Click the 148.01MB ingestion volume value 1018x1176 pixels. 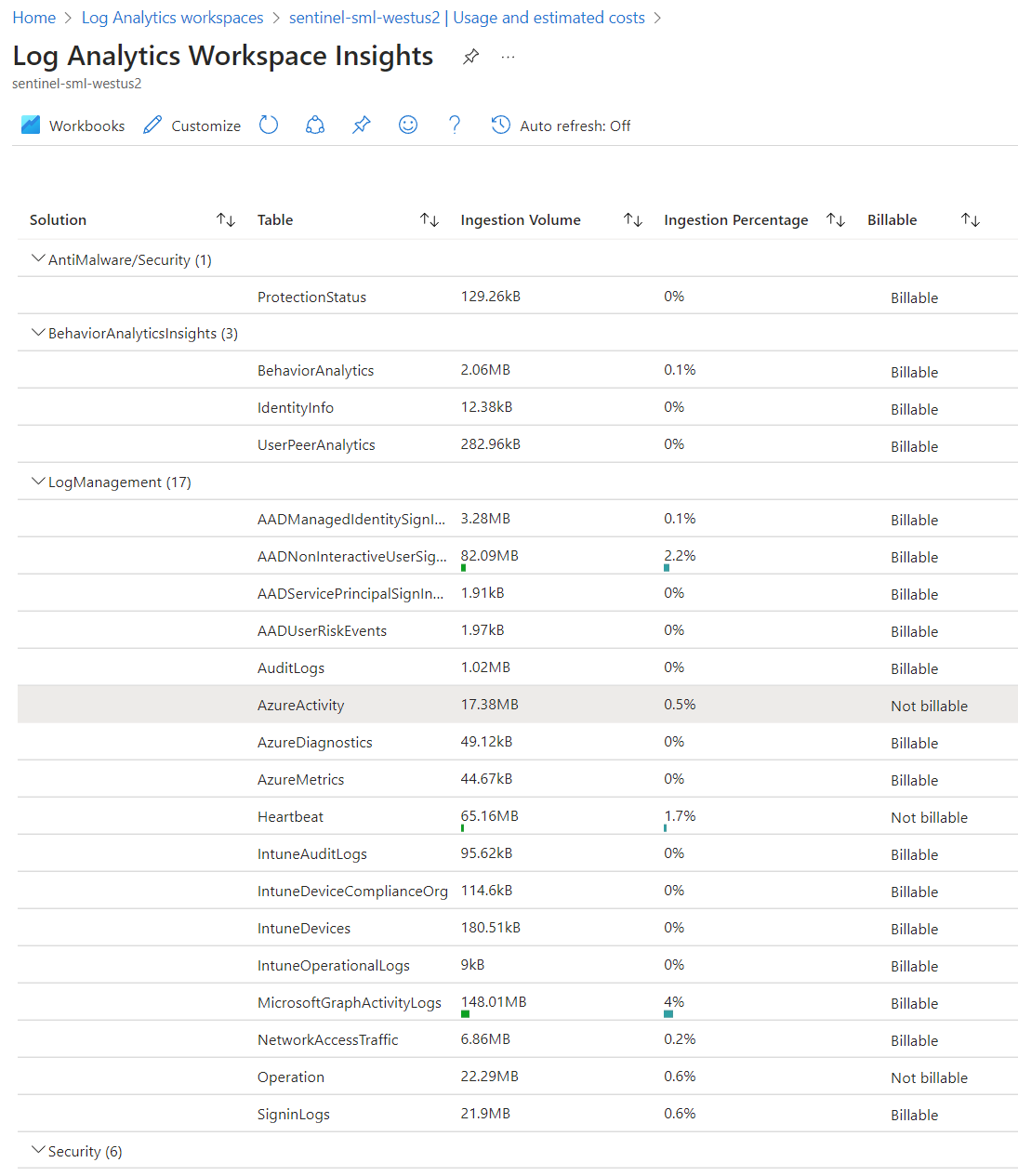tap(494, 1002)
